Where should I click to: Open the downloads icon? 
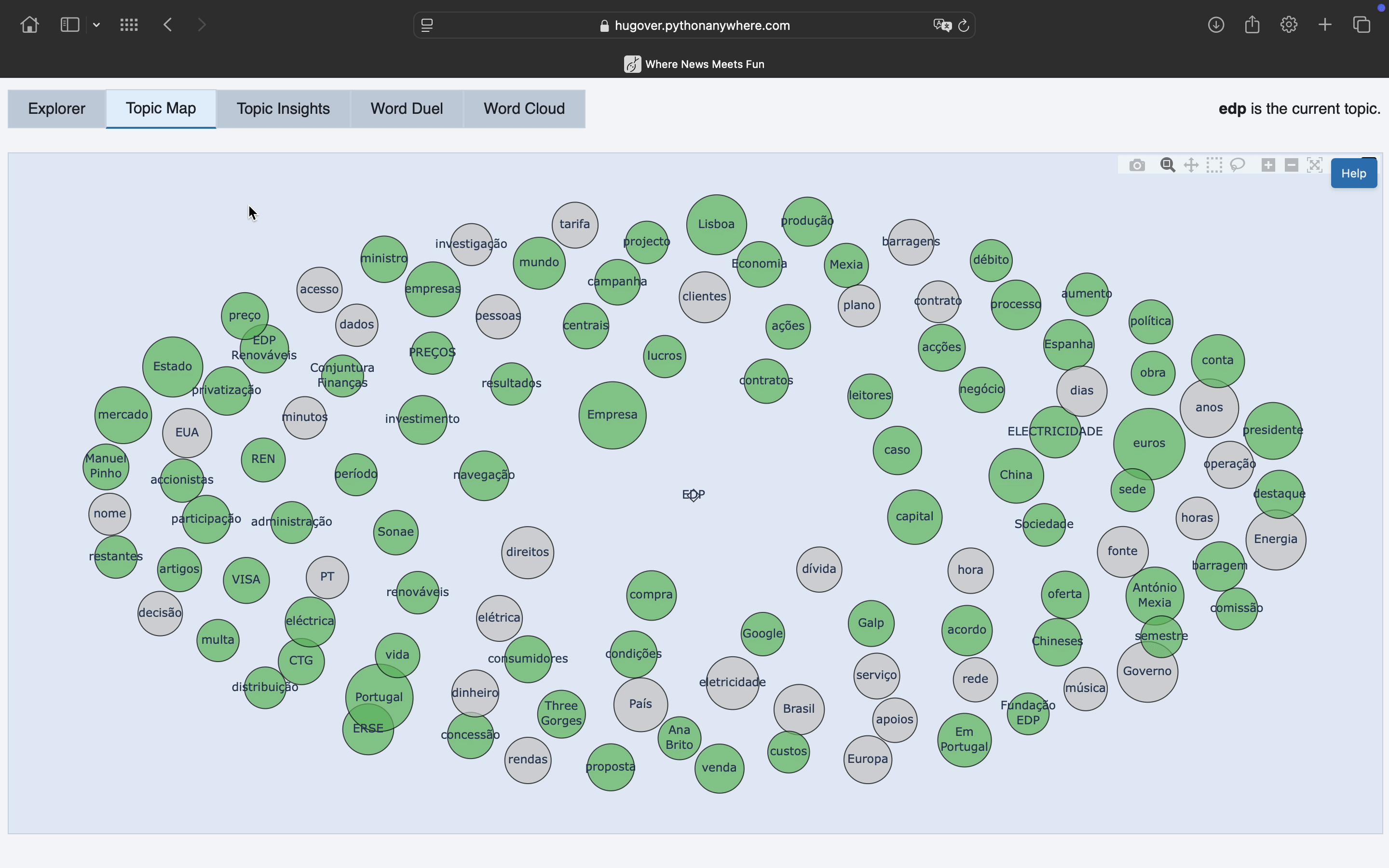point(1216,25)
